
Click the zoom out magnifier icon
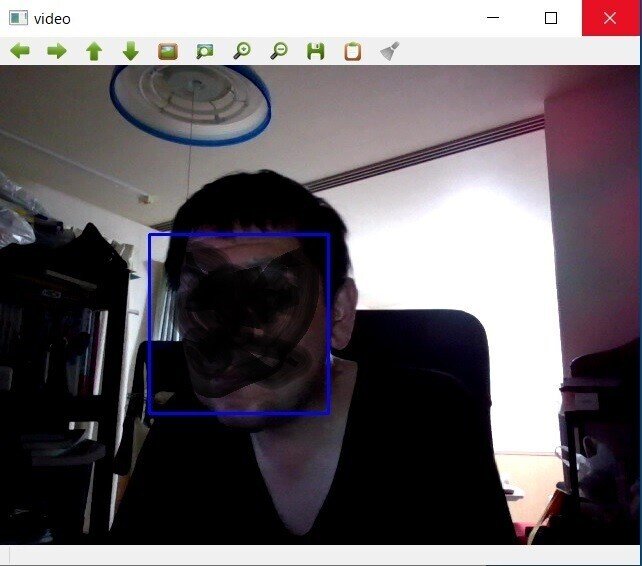click(279, 51)
